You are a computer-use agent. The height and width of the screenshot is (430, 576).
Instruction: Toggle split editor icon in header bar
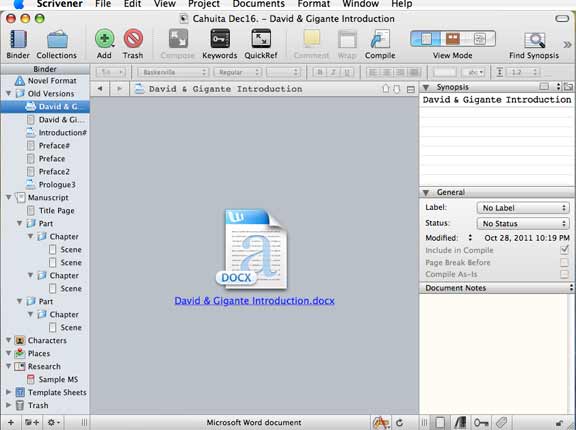(x=411, y=89)
